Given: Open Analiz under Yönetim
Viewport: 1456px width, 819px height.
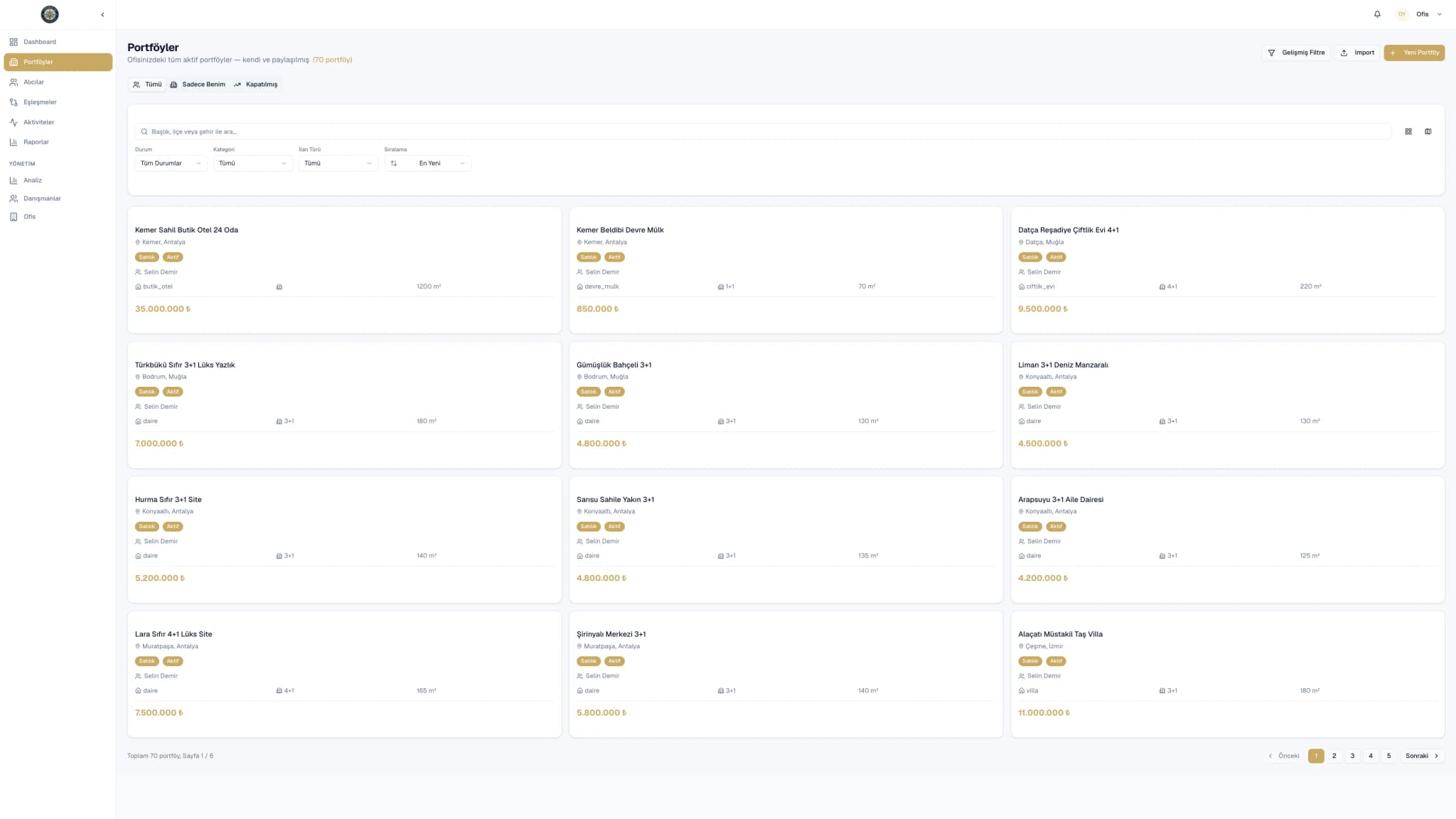Looking at the screenshot, I should click(x=58, y=181).
